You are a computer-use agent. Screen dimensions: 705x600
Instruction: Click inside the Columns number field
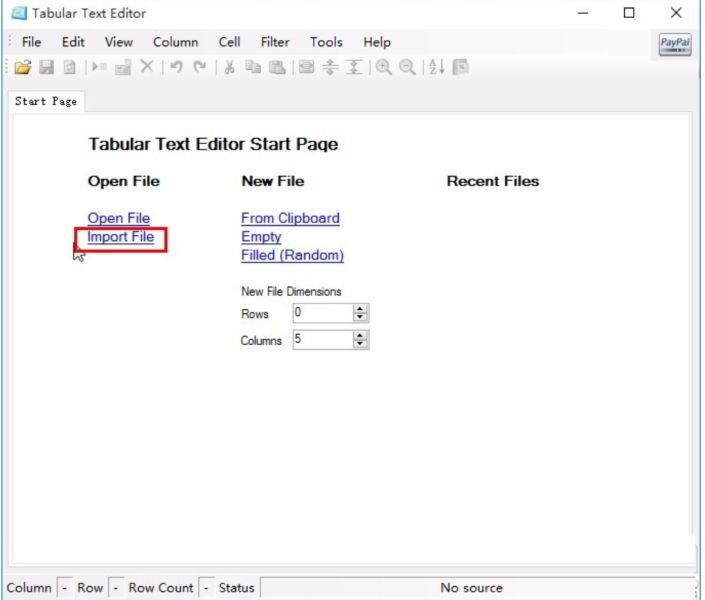pos(323,340)
